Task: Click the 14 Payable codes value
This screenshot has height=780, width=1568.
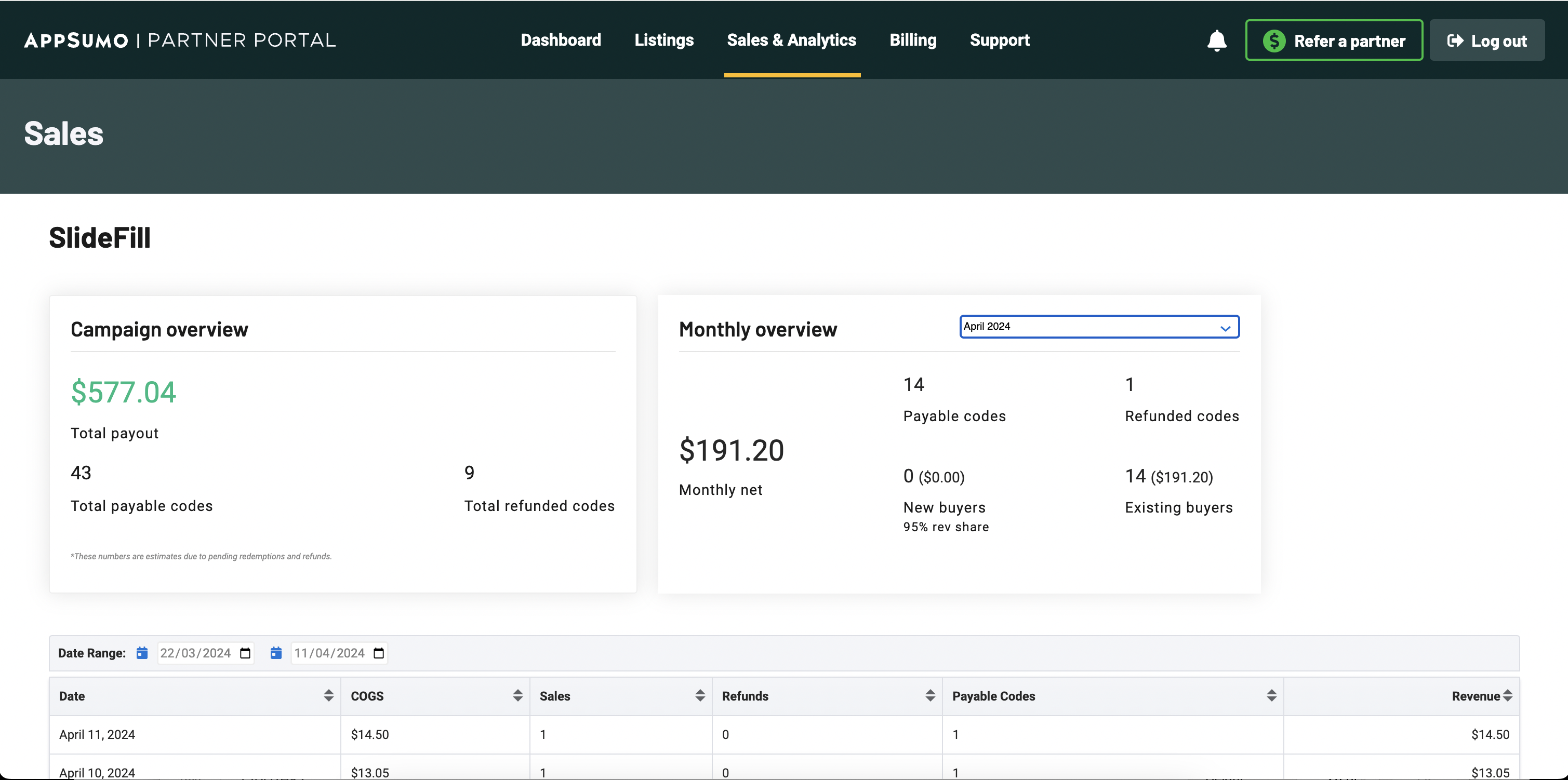Action: 914,384
